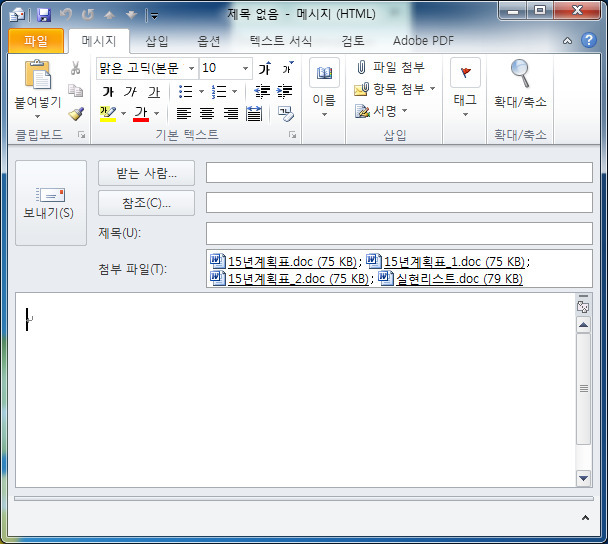Align text to the left
Viewport: 608px width, 544px height.
184,114
